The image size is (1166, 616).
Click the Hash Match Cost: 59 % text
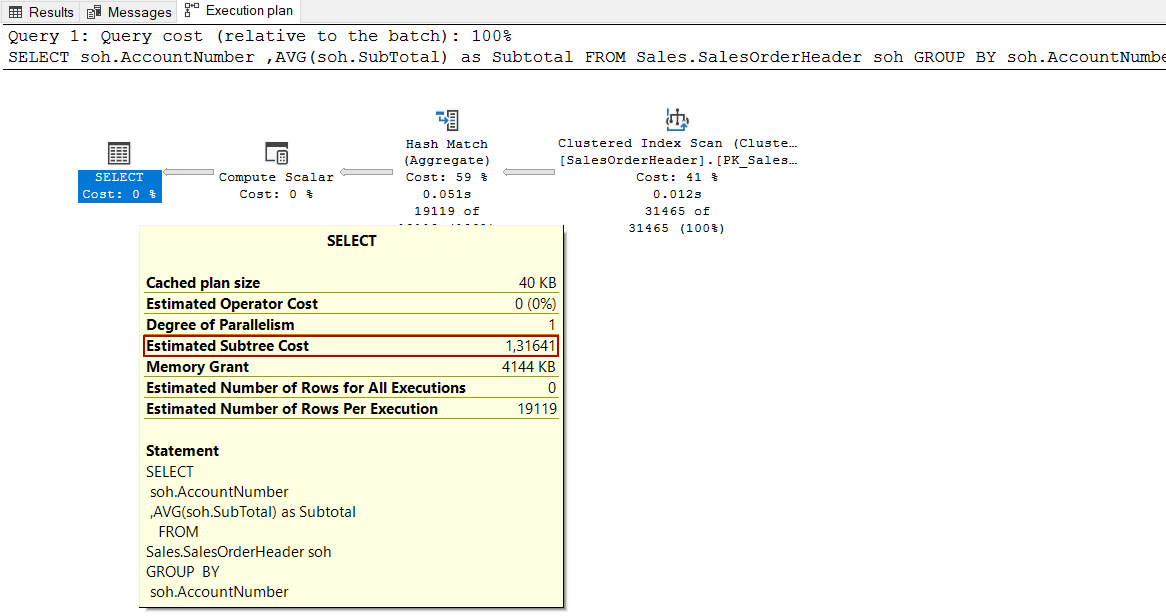[447, 177]
